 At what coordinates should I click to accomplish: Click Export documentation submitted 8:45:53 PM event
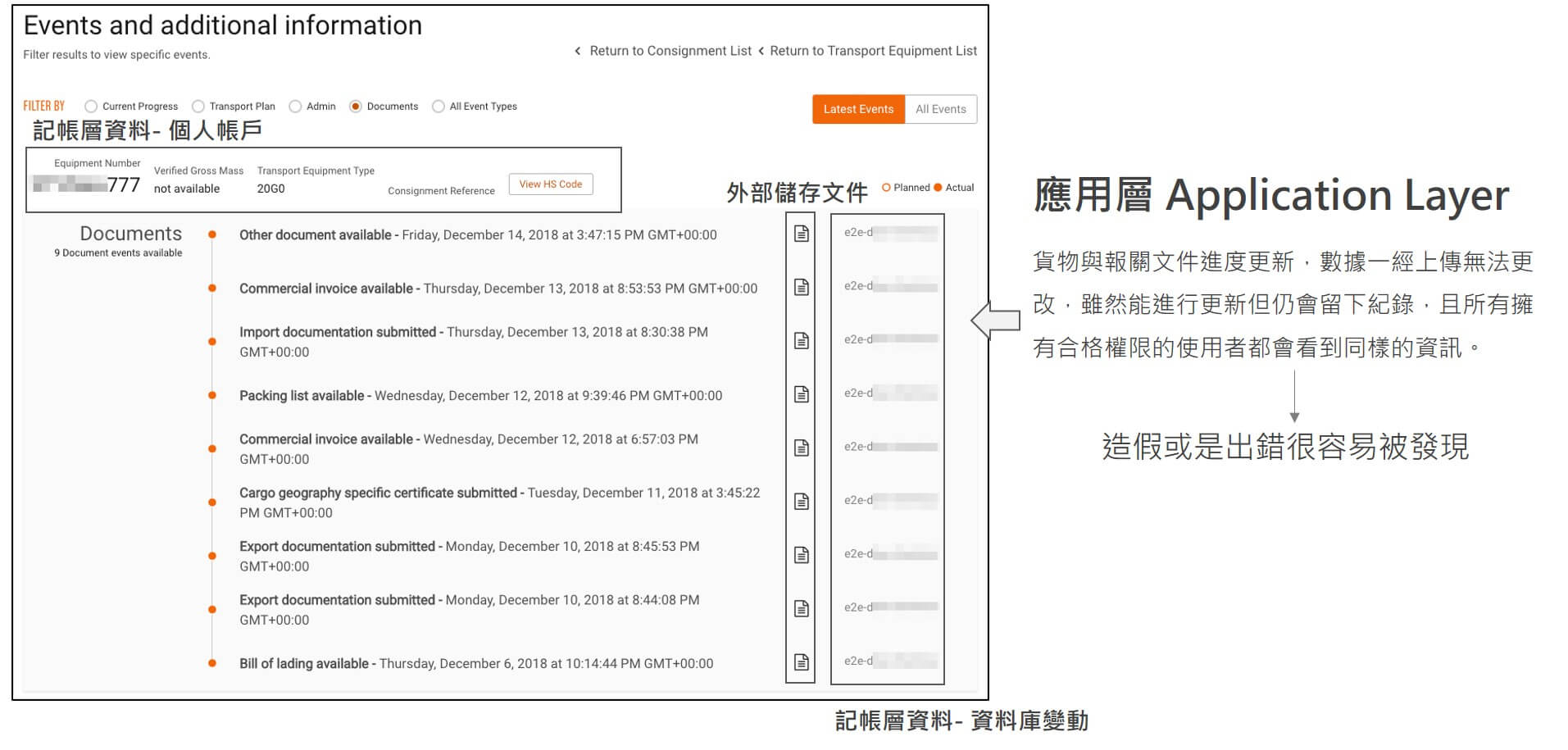[470, 556]
